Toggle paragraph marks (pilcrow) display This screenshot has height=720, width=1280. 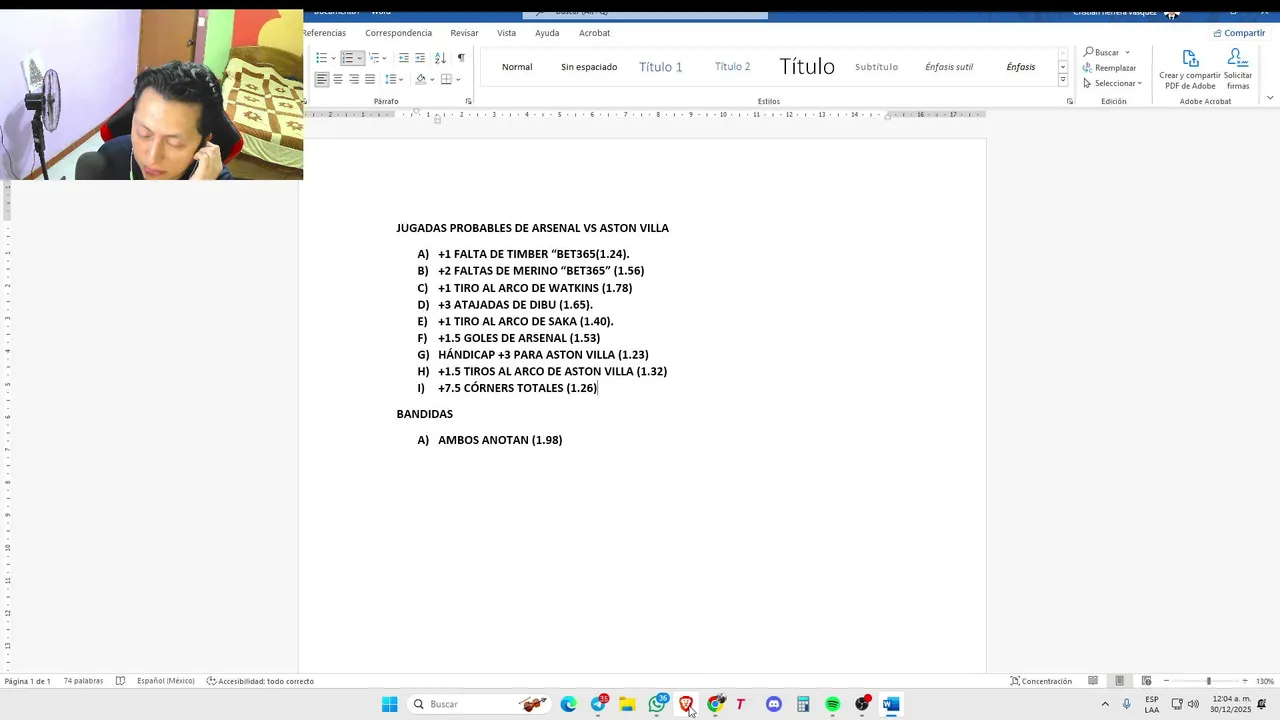tap(461, 58)
